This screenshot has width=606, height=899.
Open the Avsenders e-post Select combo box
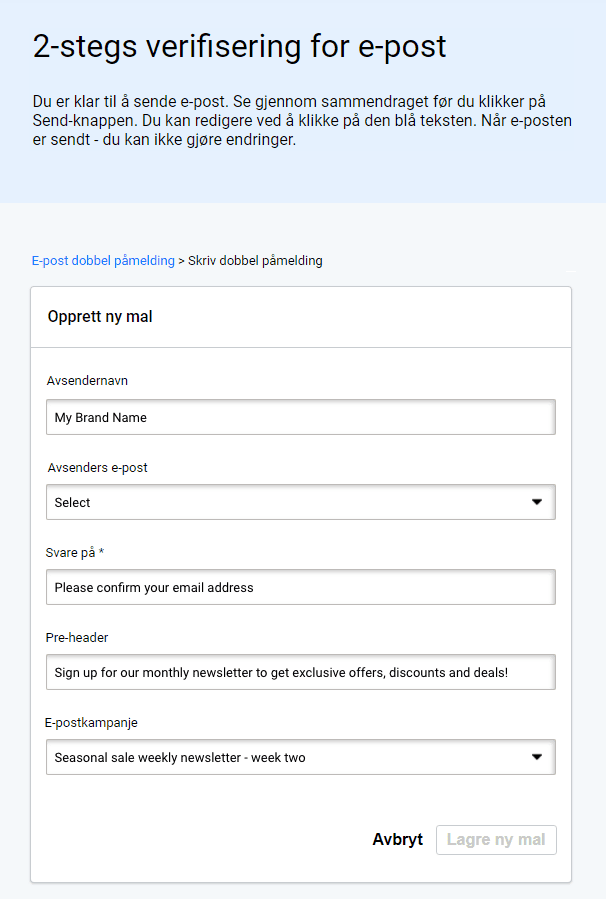coord(300,502)
